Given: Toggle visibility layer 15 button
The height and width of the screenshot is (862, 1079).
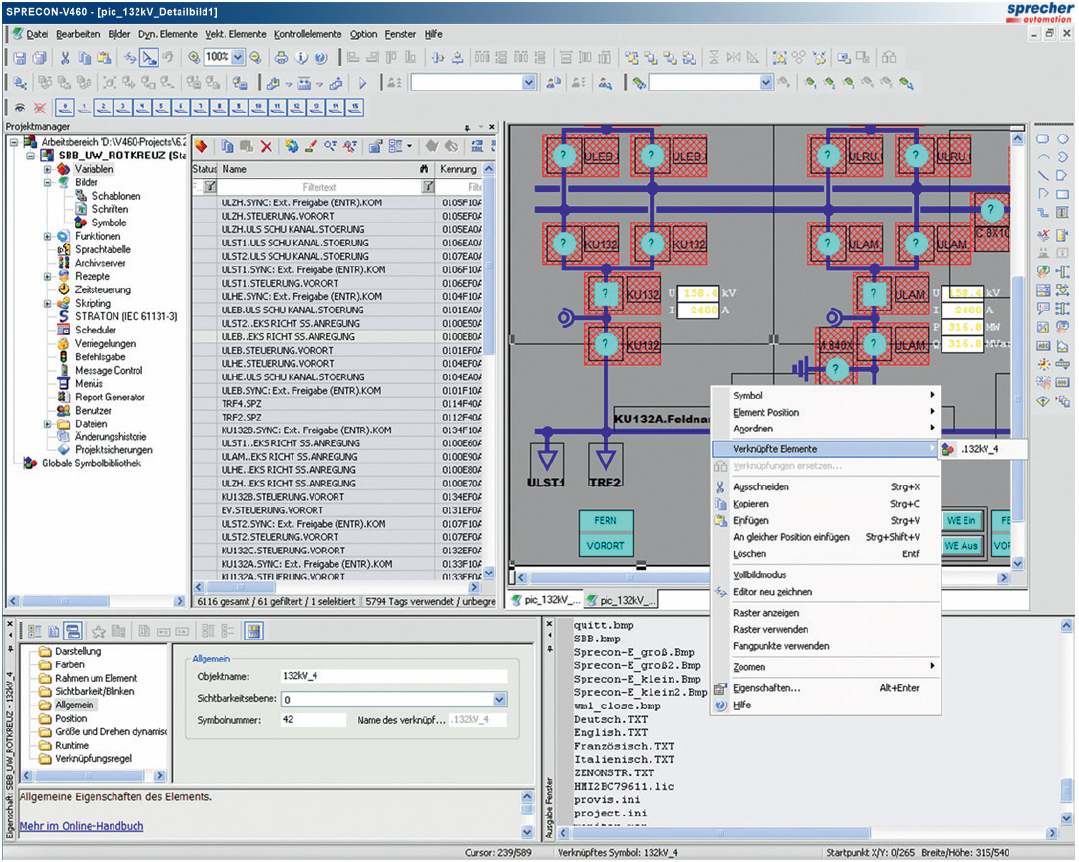Looking at the screenshot, I should coord(354,107).
